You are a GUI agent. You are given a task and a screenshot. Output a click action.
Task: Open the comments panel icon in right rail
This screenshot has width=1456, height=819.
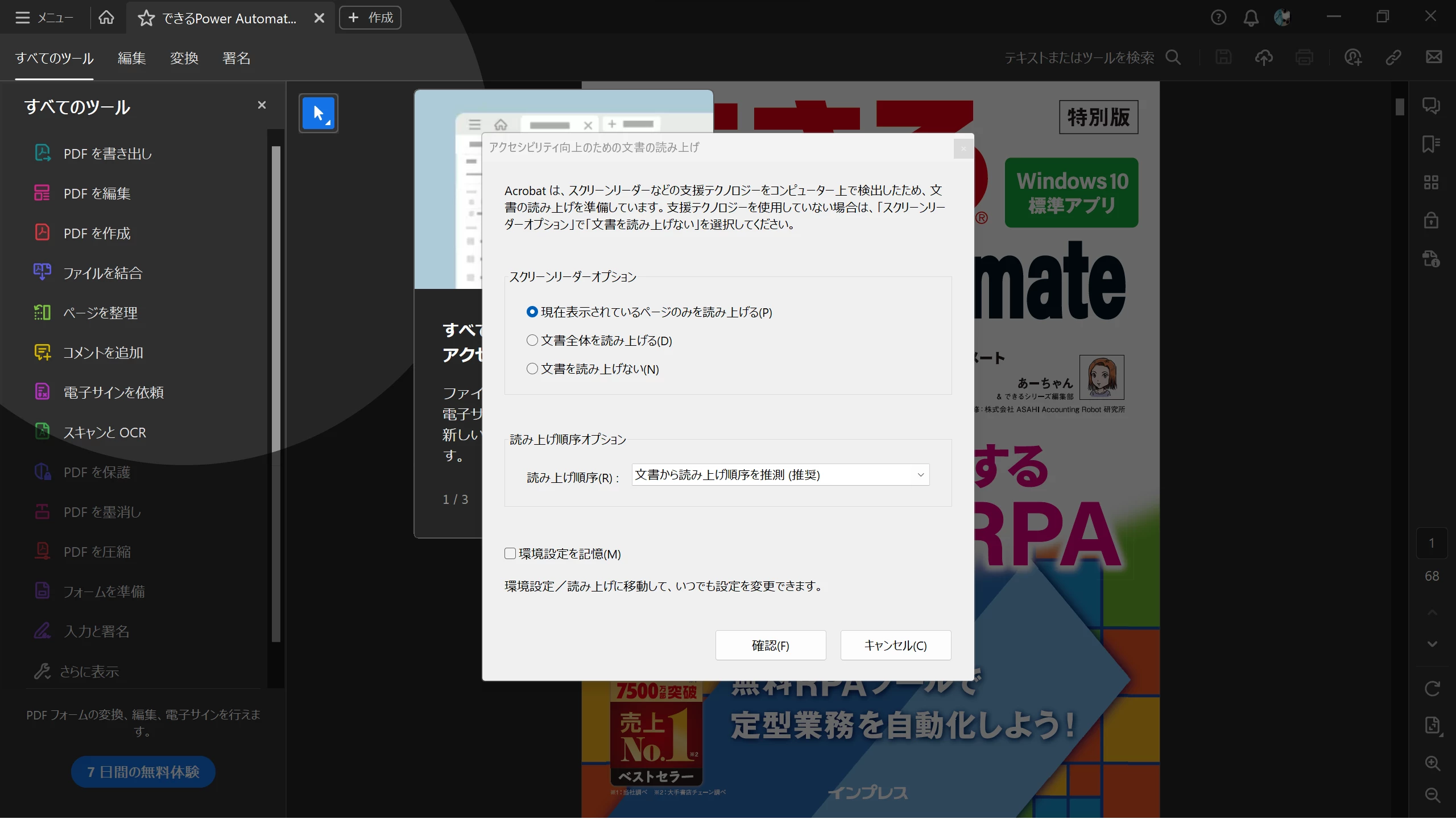pyautogui.click(x=1431, y=106)
